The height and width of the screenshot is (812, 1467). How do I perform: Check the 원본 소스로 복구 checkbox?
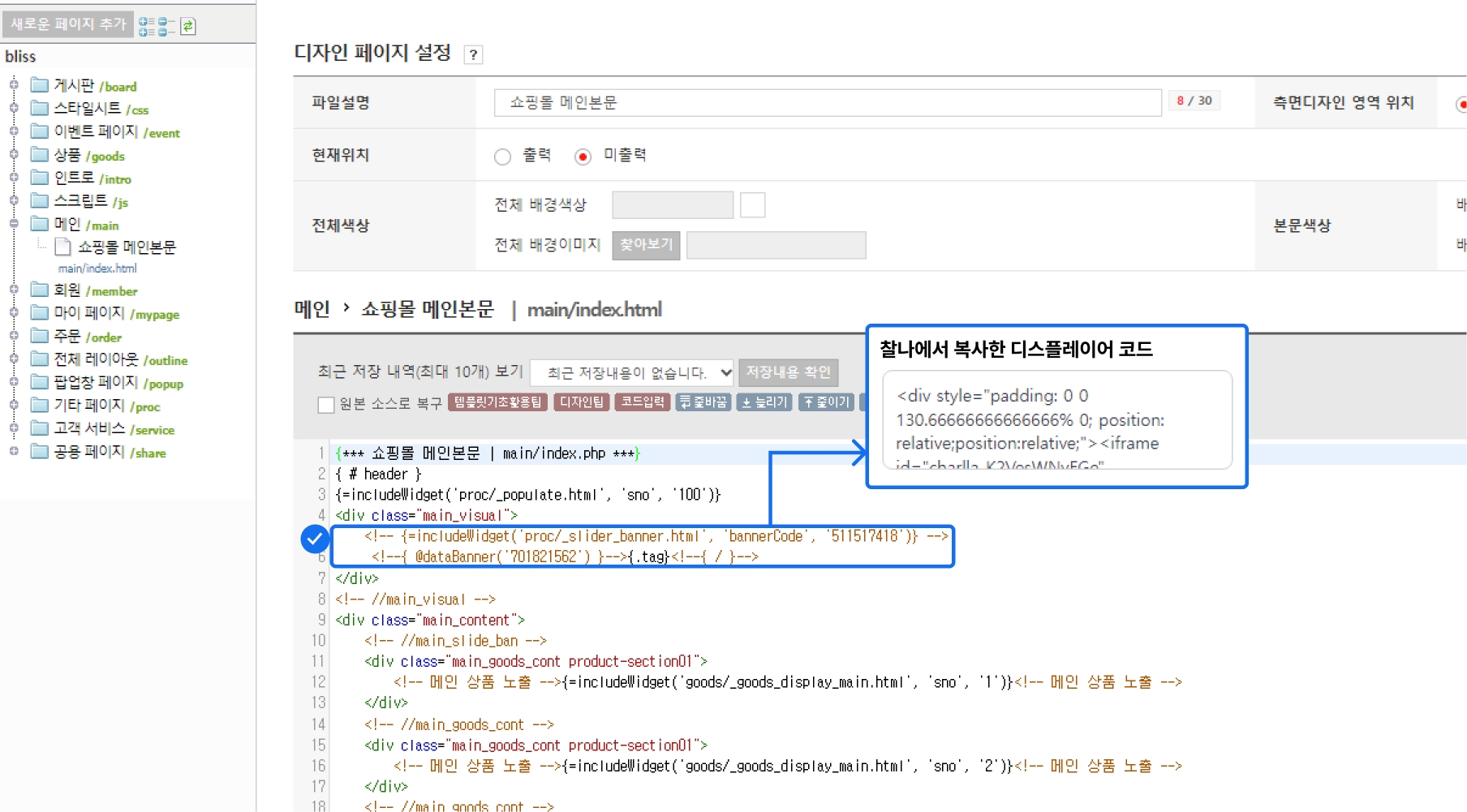coord(326,404)
